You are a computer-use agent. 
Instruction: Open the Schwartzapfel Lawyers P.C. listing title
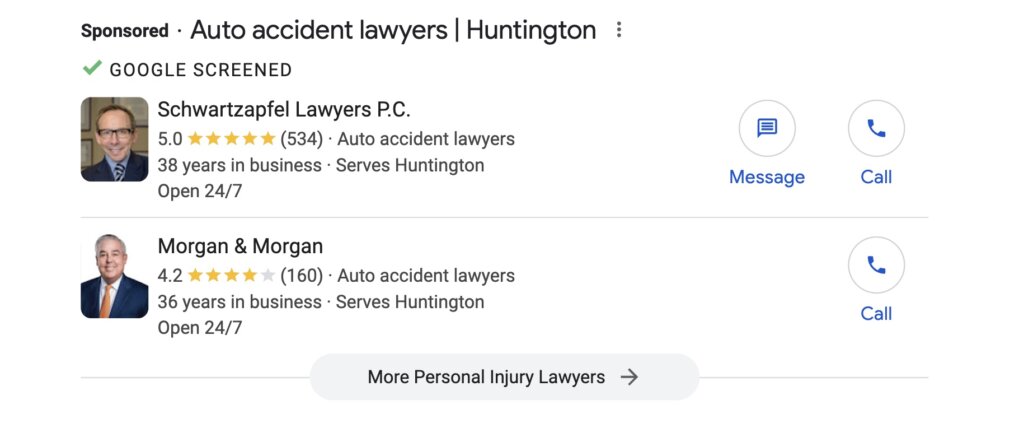pyautogui.click(x=284, y=109)
